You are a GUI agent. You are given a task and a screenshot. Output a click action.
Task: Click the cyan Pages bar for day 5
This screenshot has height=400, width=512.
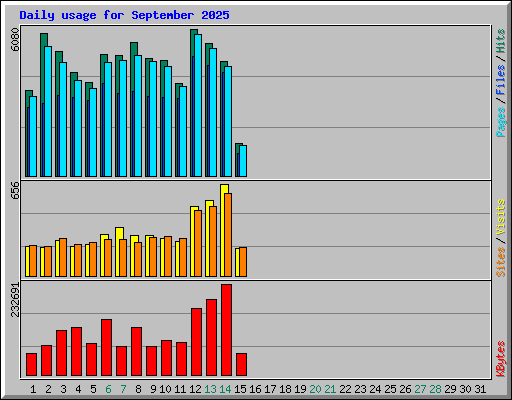[93, 132]
